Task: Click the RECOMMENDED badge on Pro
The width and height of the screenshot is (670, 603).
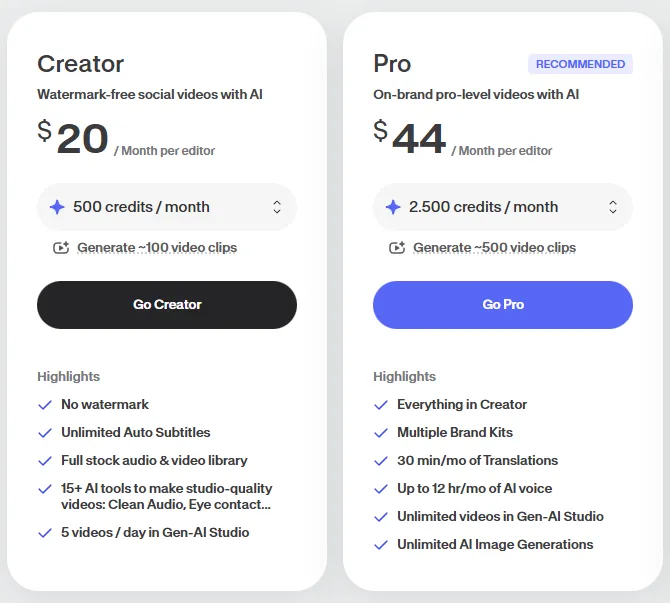Action: [x=580, y=64]
